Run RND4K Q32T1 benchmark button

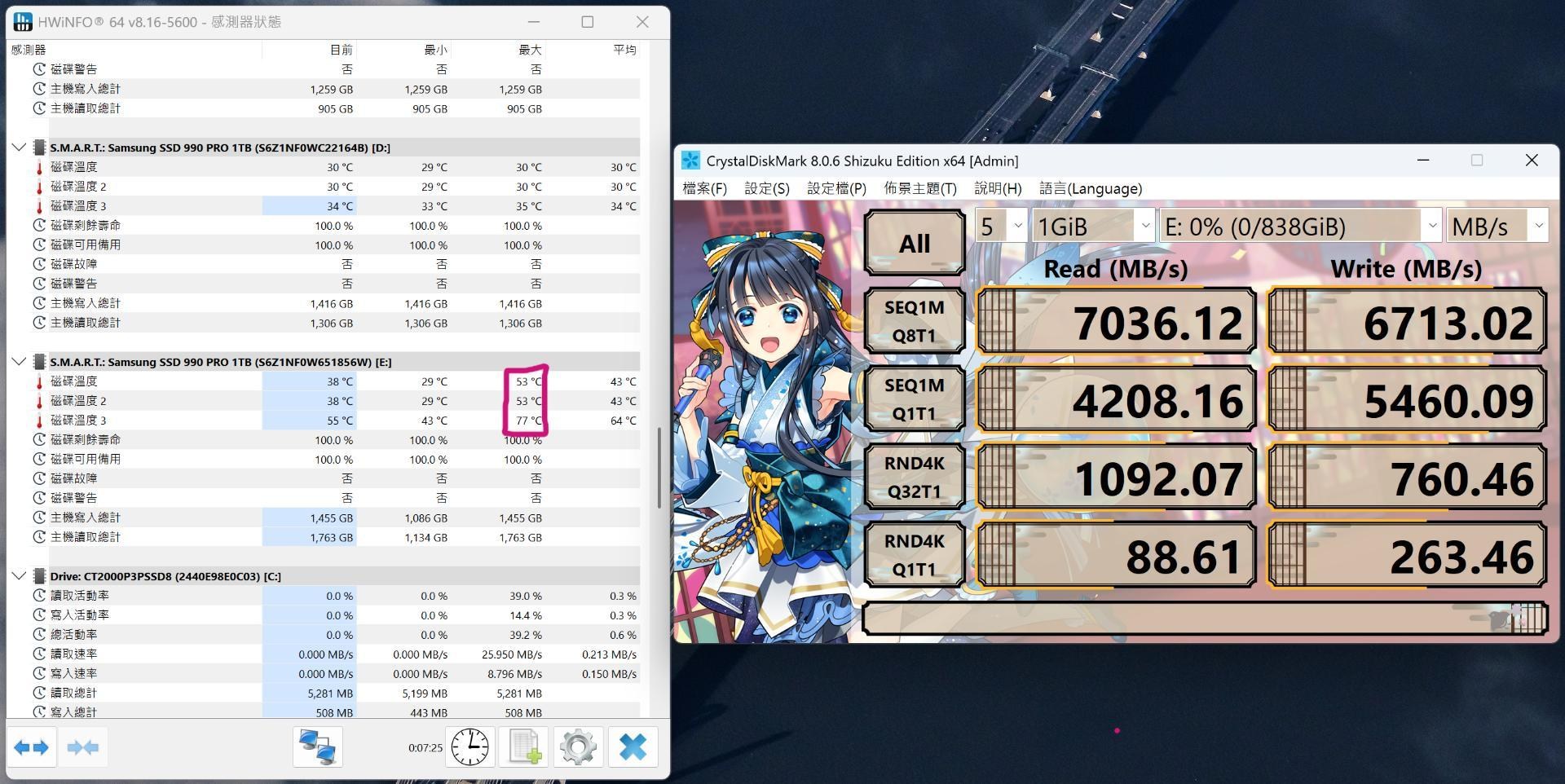[915, 477]
